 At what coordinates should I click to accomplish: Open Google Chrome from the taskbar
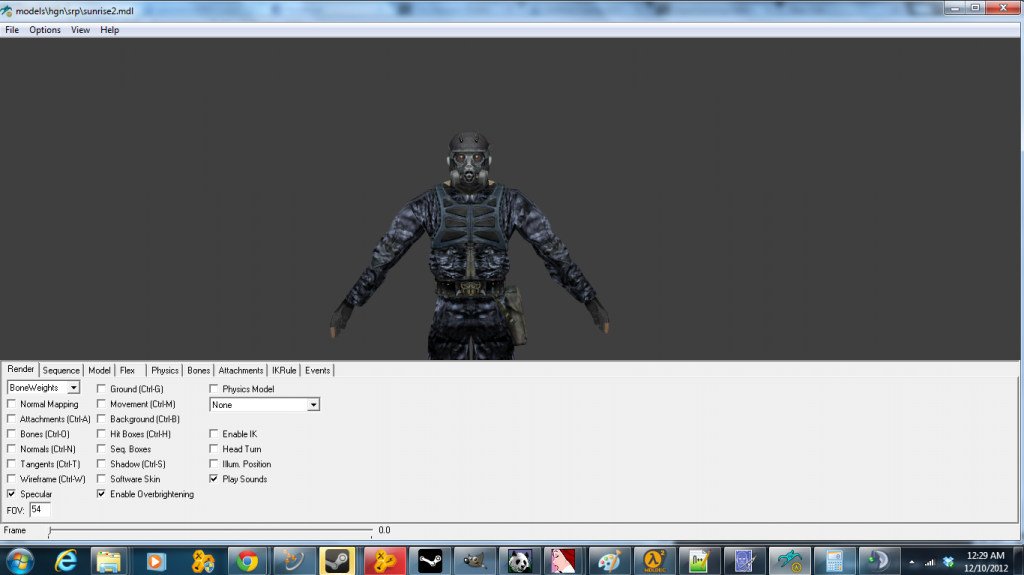(247, 561)
